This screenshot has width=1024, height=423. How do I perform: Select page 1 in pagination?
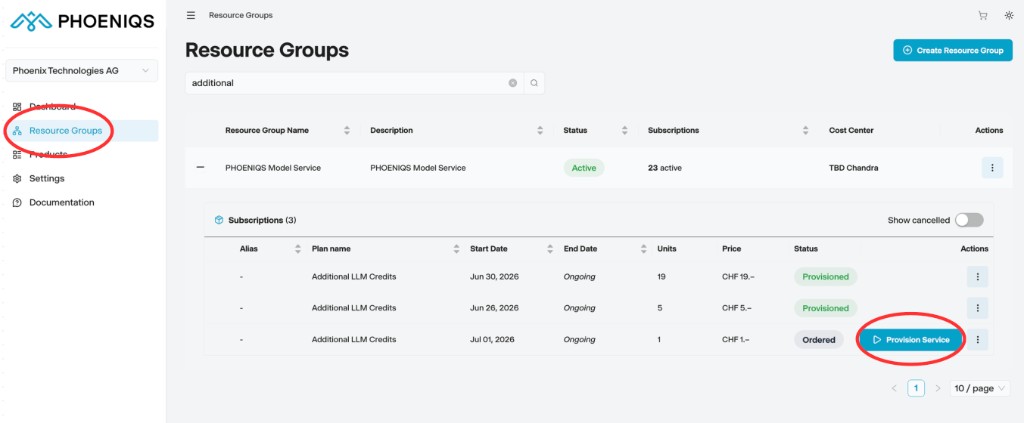[916, 388]
